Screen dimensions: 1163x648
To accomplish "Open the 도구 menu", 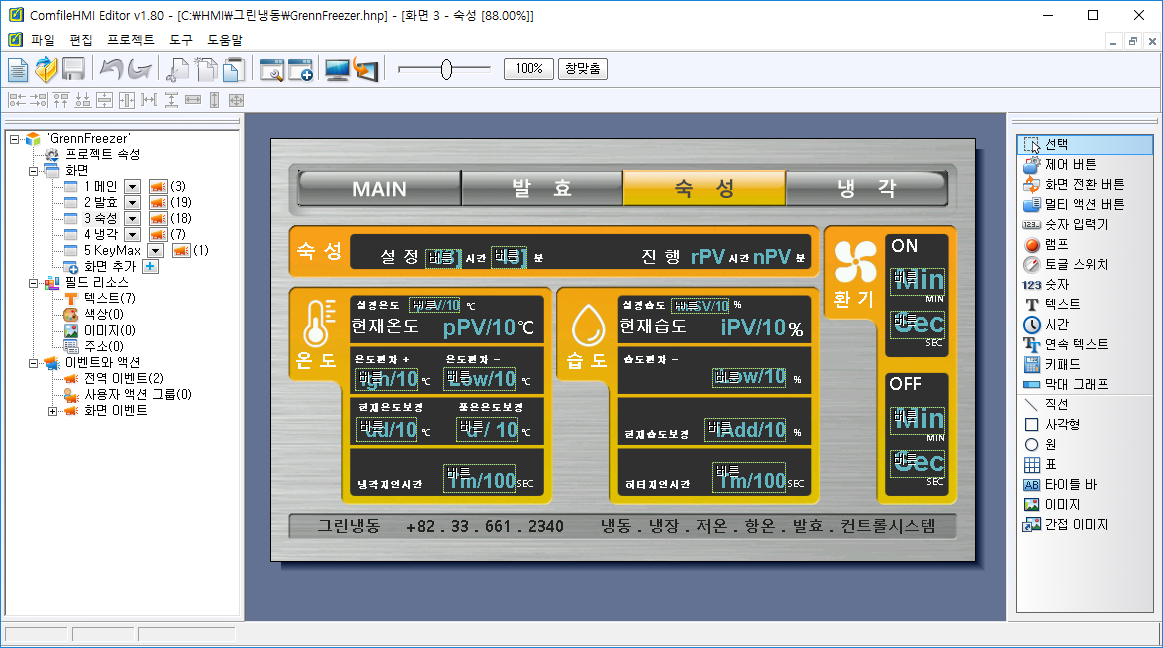I will click(x=181, y=40).
